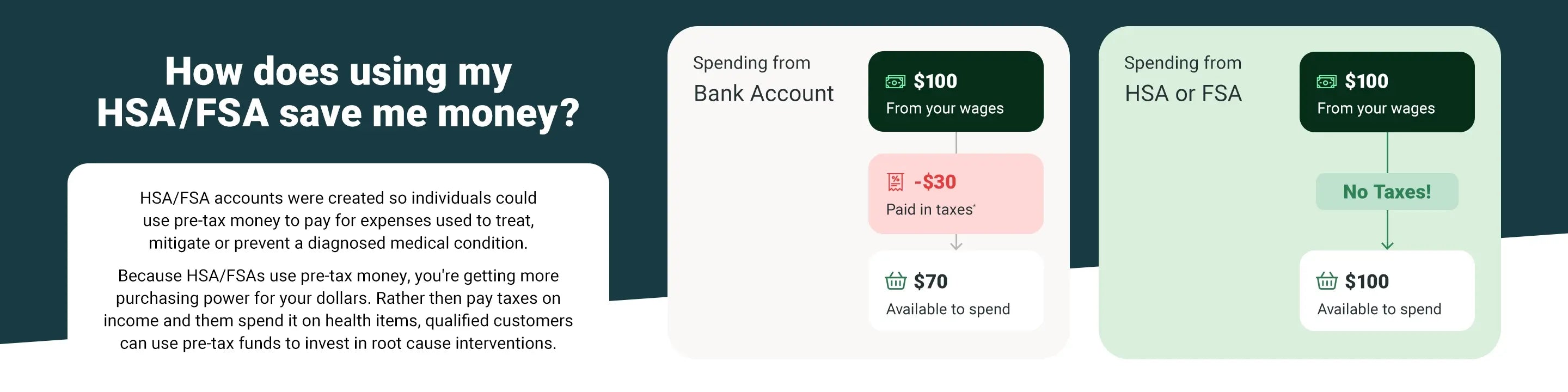Select the No Taxes! badge

(x=1387, y=192)
